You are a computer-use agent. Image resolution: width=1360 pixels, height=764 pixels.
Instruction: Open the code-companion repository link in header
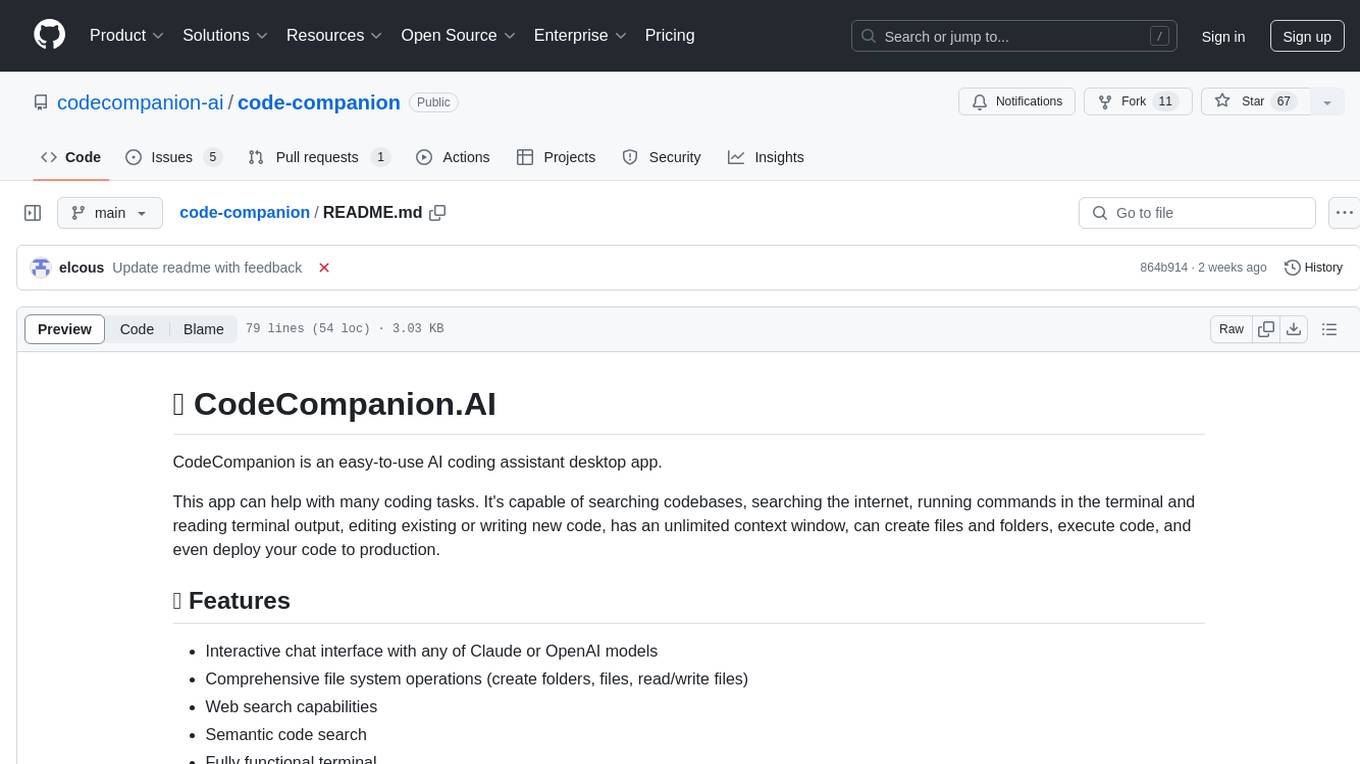click(319, 102)
